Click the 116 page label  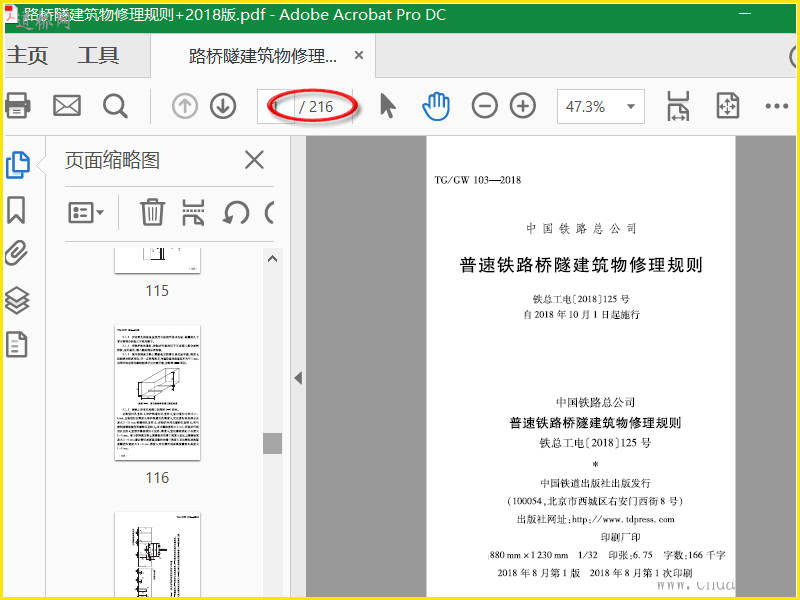coord(157,478)
